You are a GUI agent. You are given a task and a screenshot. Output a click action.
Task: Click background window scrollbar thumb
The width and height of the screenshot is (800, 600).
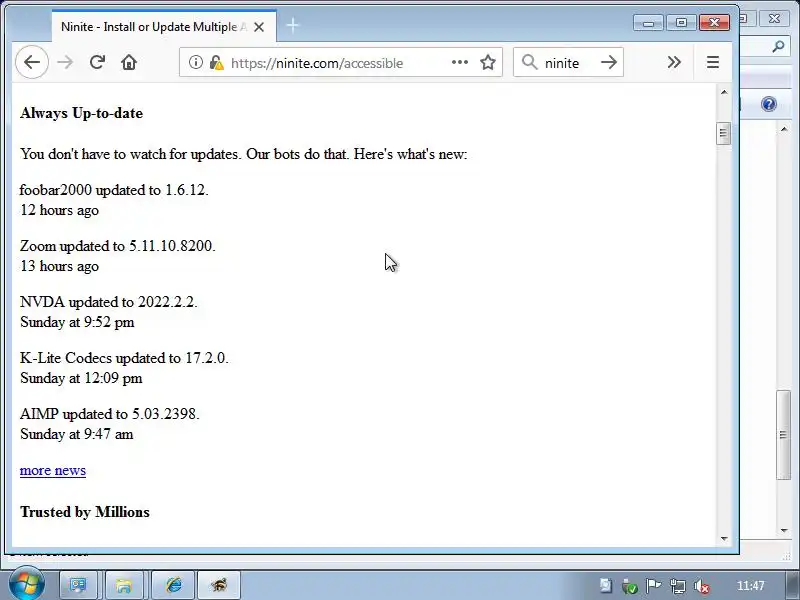coord(784,435)
